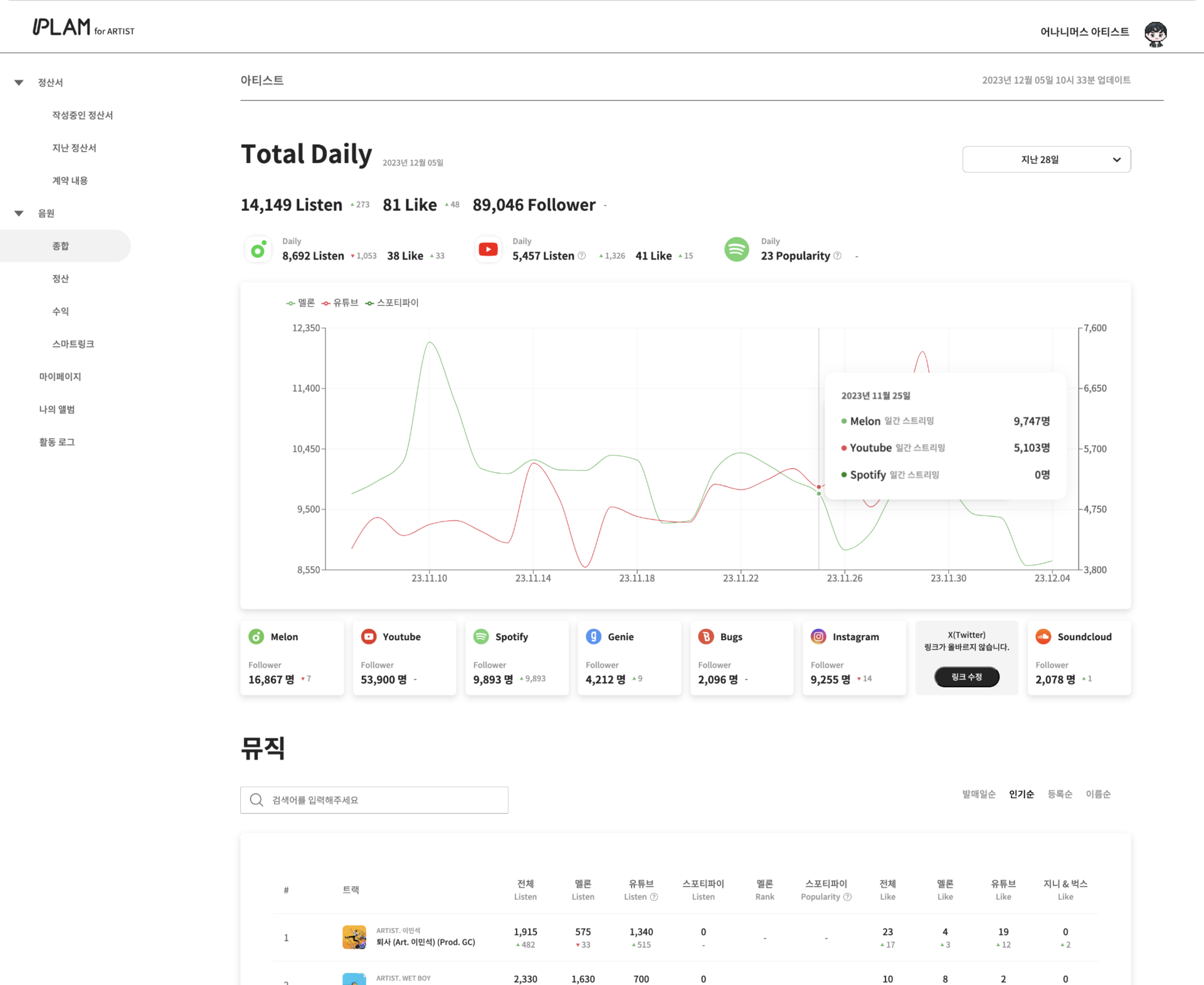Select 정산 under 음원 in sidebar
This screenshot has width=1204, height=985.
pyautogui.click(x=60, y=278)
